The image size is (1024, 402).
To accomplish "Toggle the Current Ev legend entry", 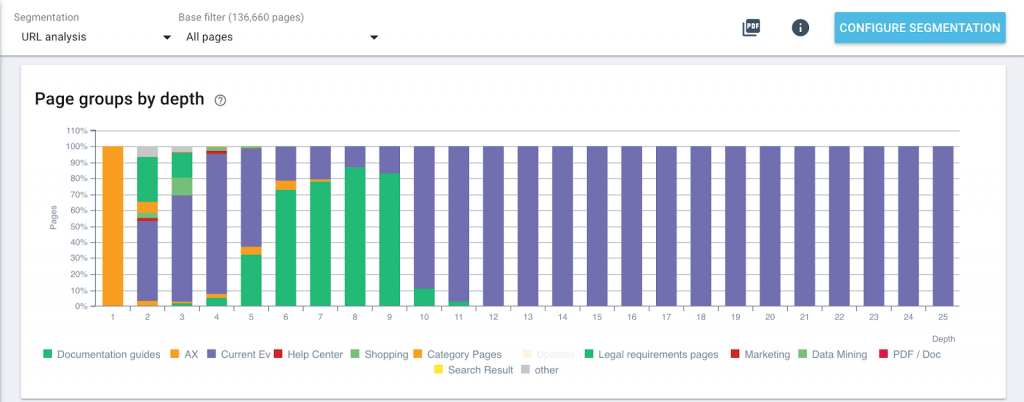I will [238, 354].
